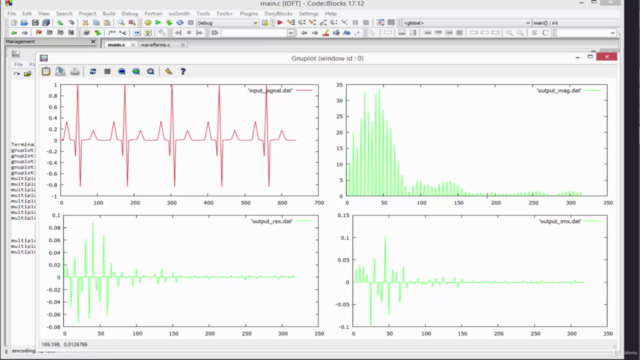
Task: Open the Settings menu
Action: click(x=308, y=13)
